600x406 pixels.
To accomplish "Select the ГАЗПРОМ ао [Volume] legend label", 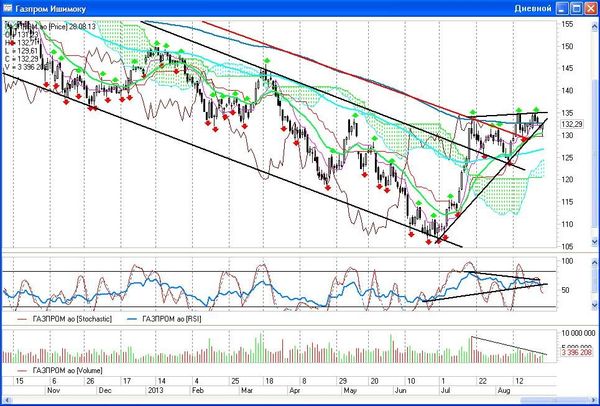I will coord(68,370).
